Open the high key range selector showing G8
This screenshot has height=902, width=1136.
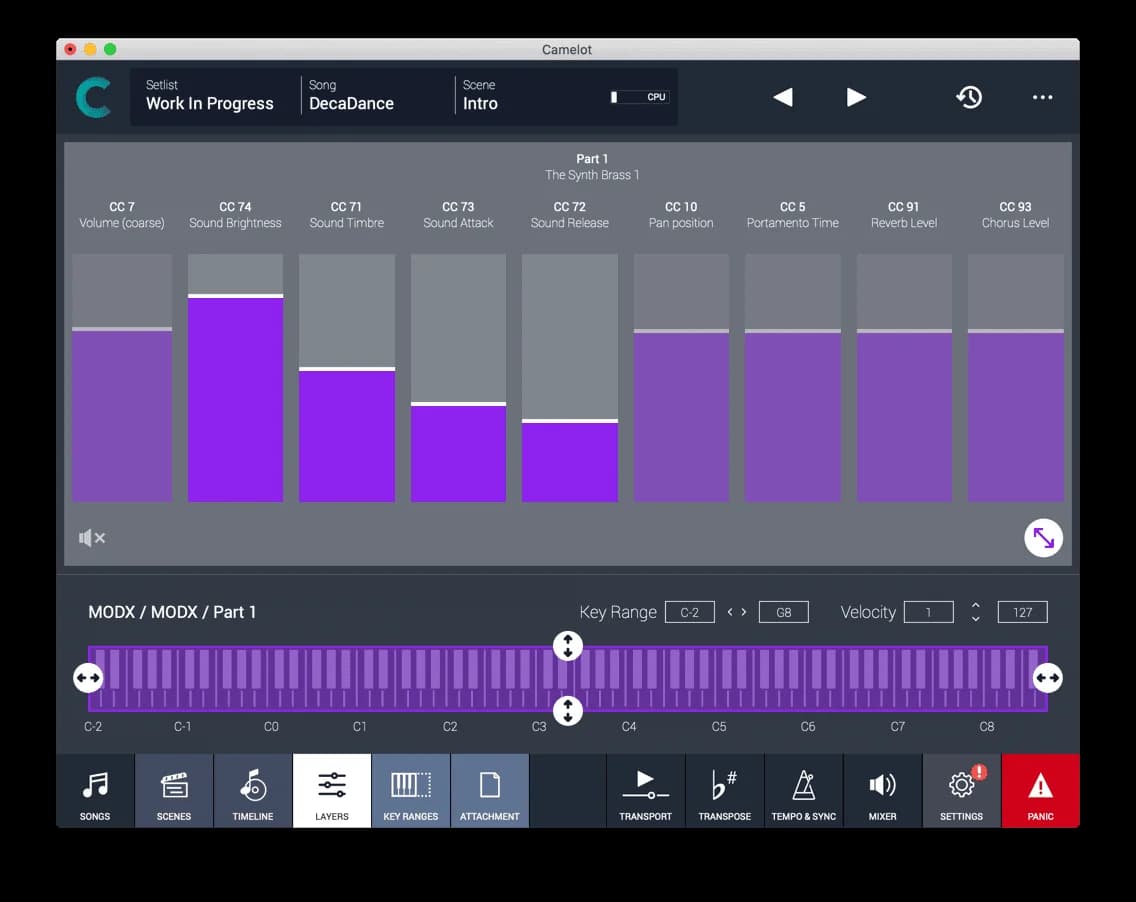pyautogui.click(x=783, y=611)
